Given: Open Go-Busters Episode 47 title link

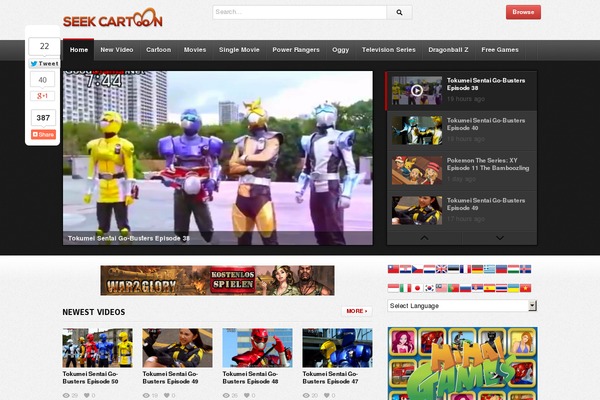Looking at the screenshot, I should click(330, 377).
